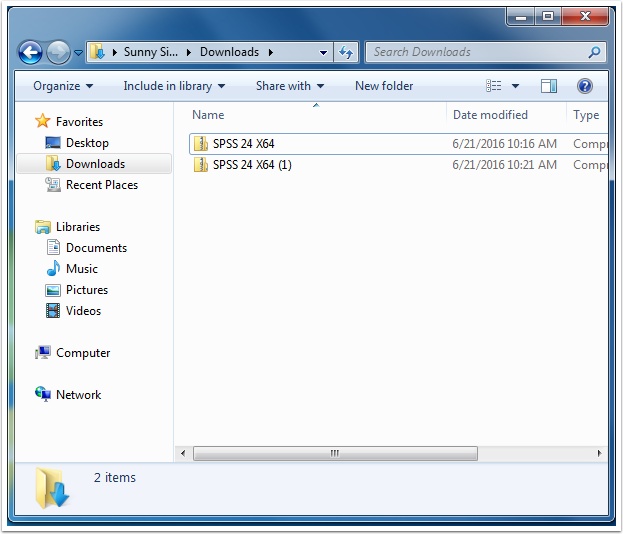Go back with the blue Back arrow
The image size is (623, 534).
tap(30, 52)
